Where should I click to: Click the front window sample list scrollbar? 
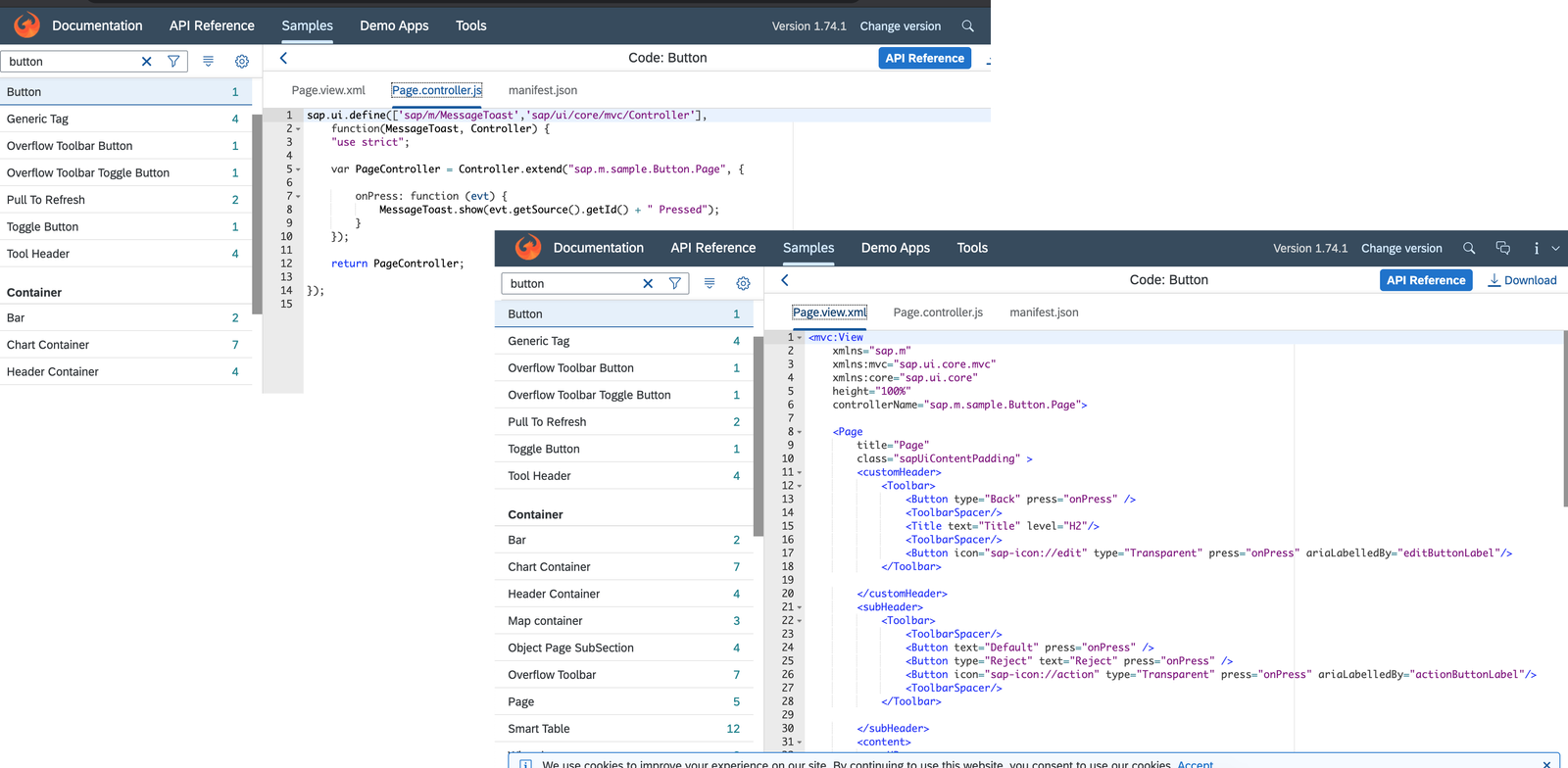pyautogui.click(x=758, y=436)
